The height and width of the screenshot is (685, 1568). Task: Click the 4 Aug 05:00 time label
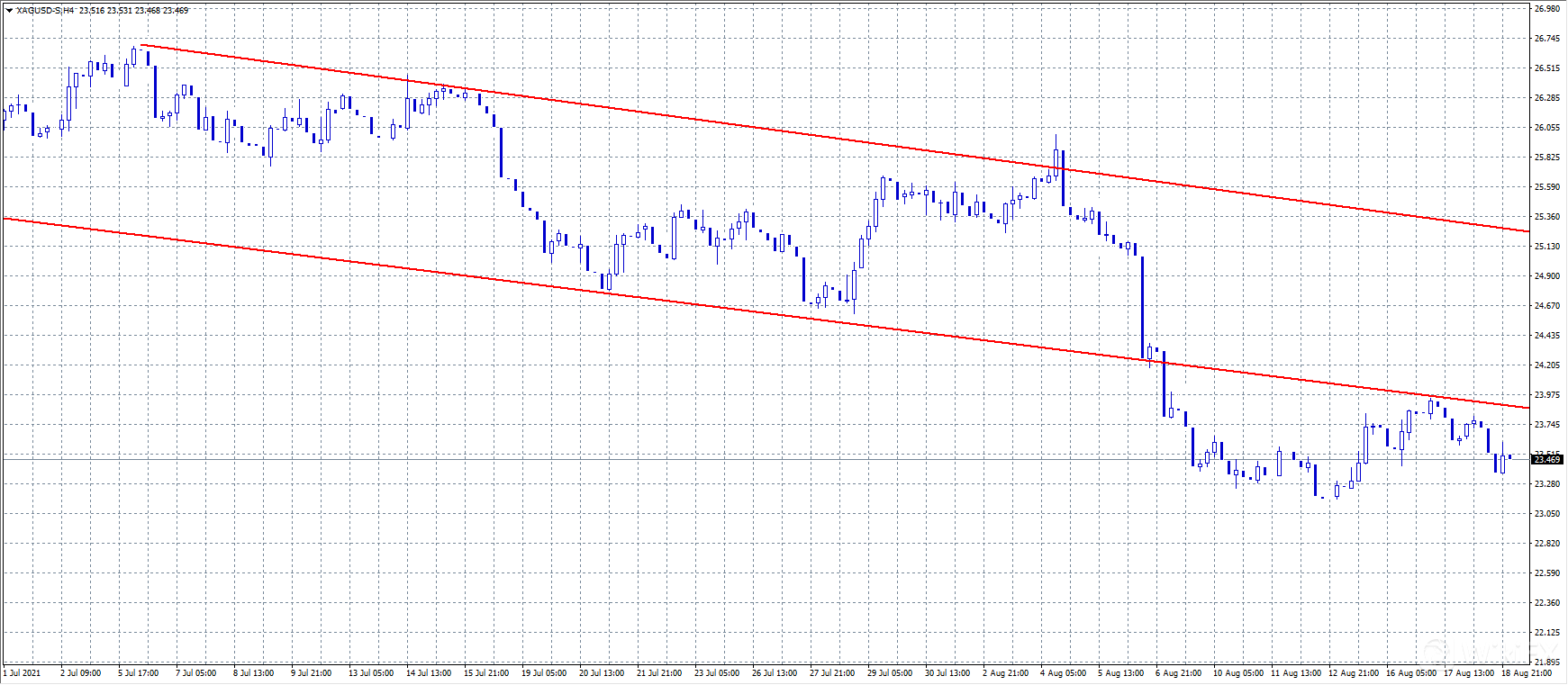tap(1063, 673)
